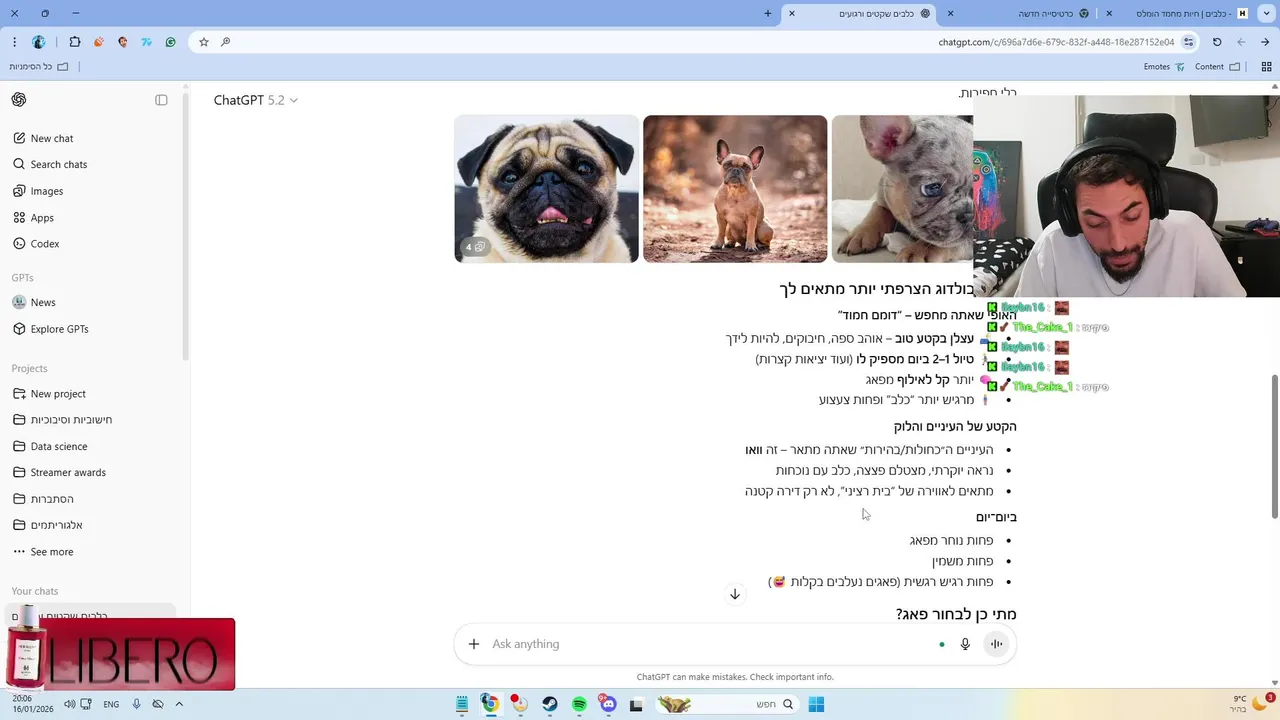Bookmark this page with the star icon
The width and height of the screenshot is (1280, 720).
coord(204,42)
